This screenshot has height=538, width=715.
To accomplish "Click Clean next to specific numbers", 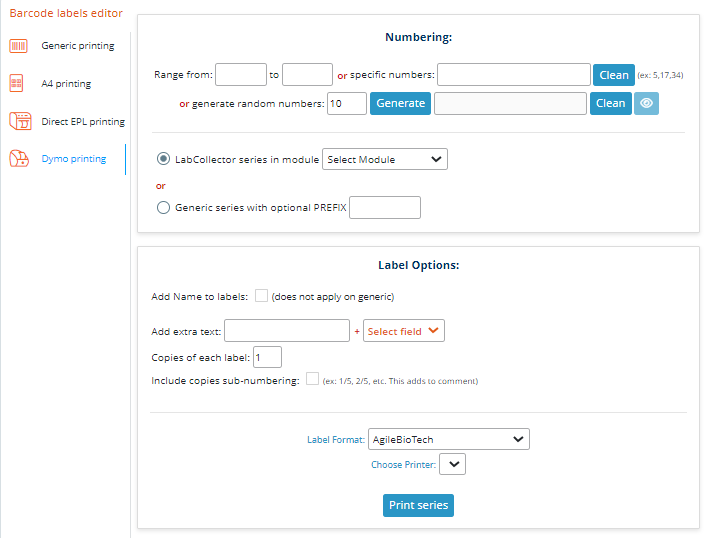I will pyautogui.click(x=614, y=75).
